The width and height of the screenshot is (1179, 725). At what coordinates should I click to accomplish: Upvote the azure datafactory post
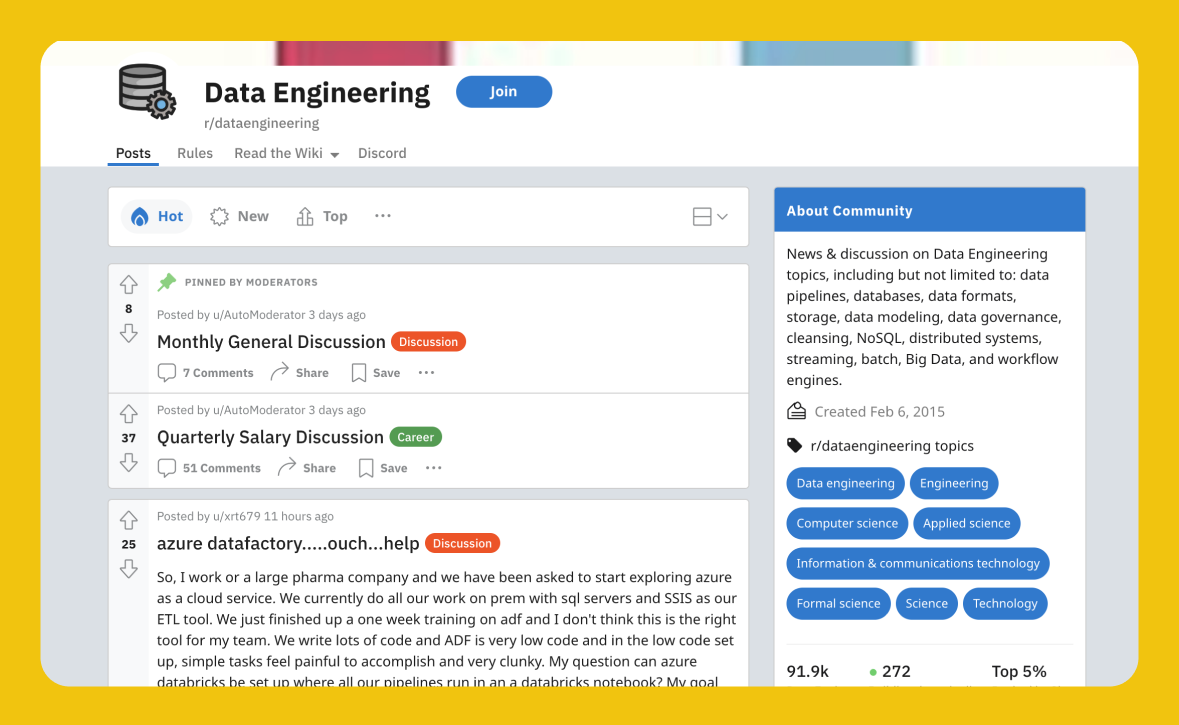point(128,518)
